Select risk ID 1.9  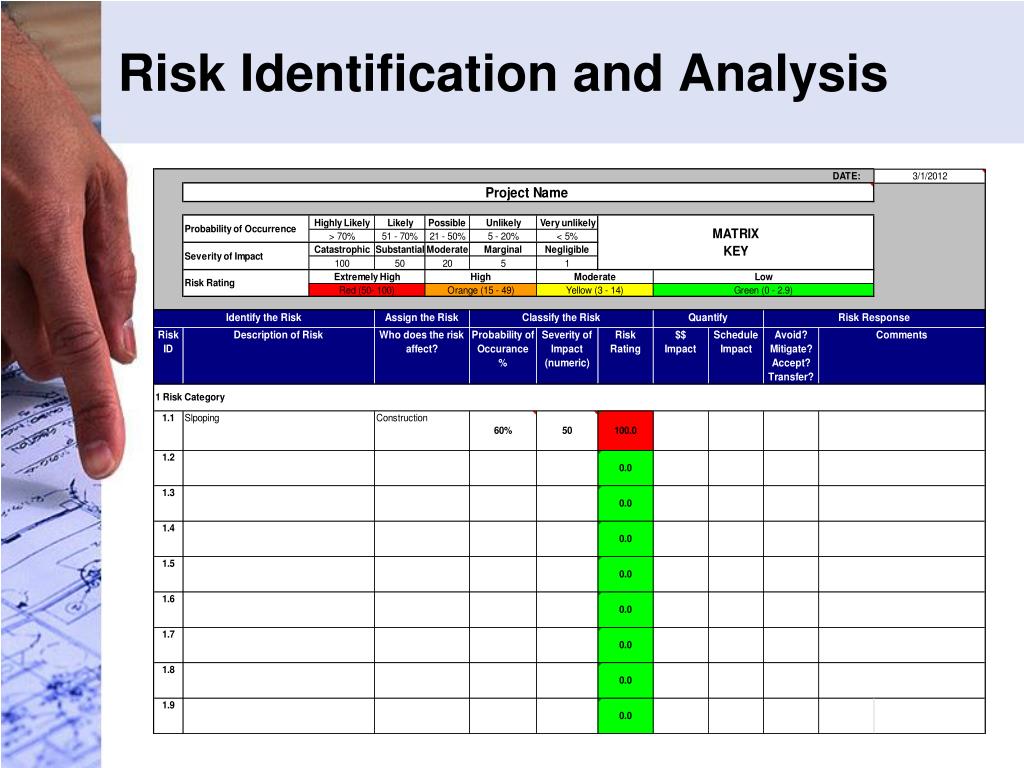[x=168, y=716]
